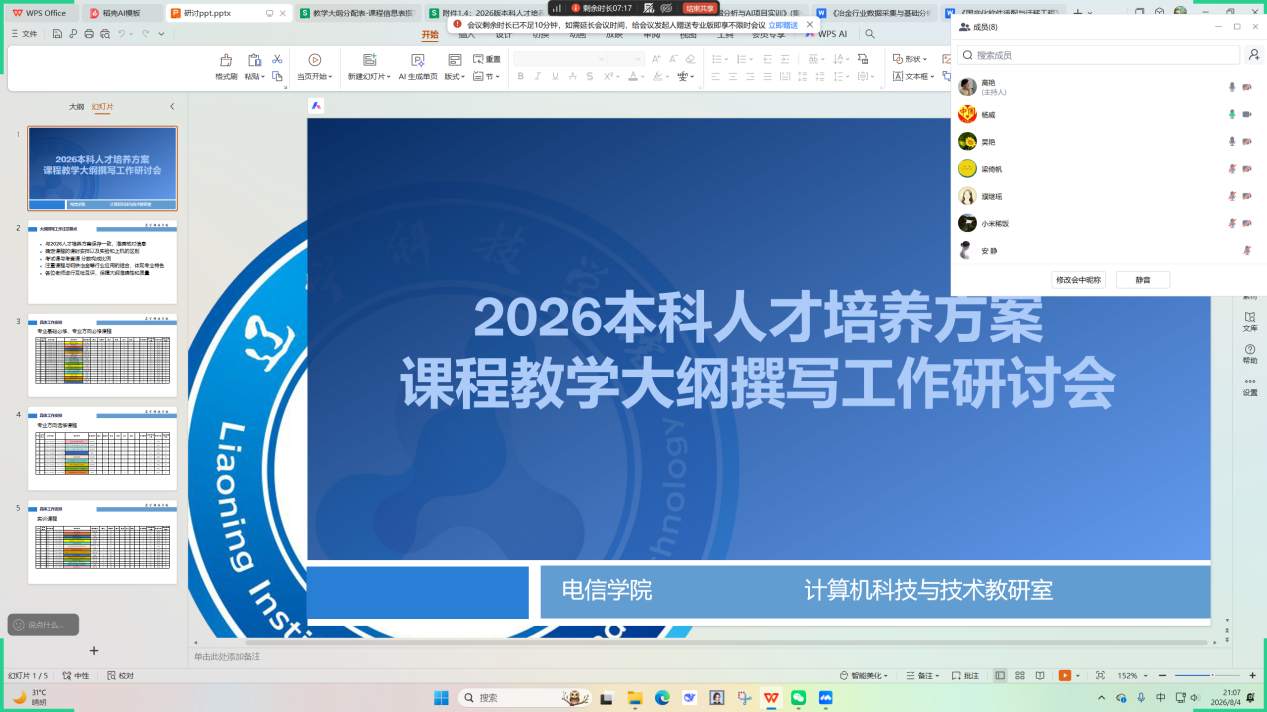The image size is (1267, 712).
Task: Toggle 杨威's green microphone icon
Action: (x=1232, y=114)
